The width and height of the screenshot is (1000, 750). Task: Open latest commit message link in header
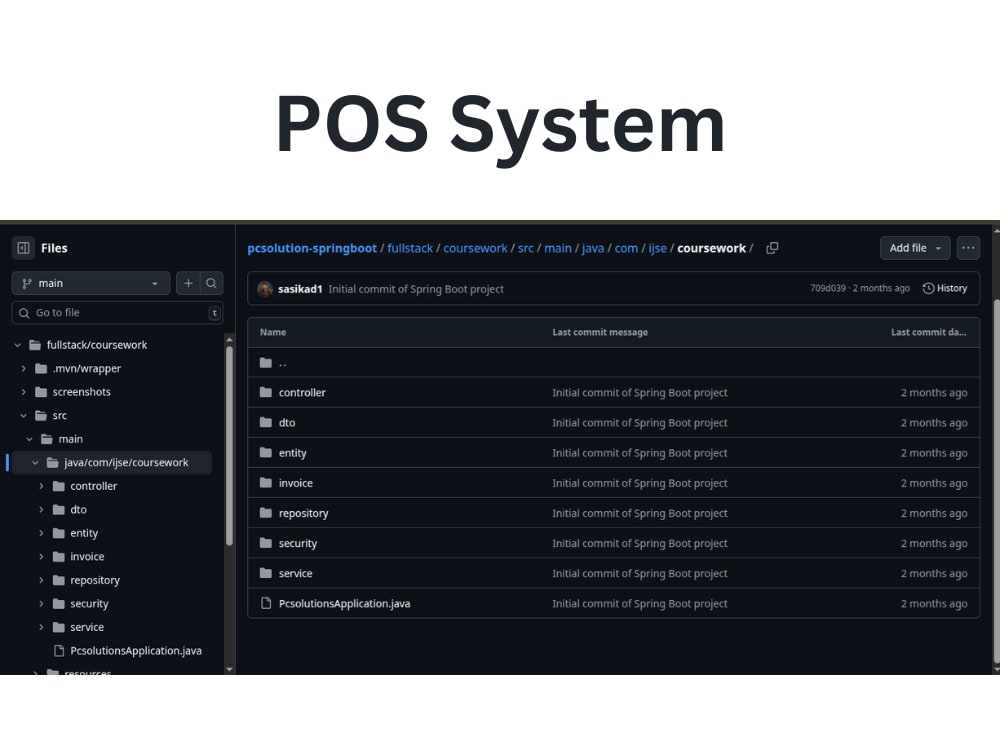pyautogui.click(x=416, y=290)
